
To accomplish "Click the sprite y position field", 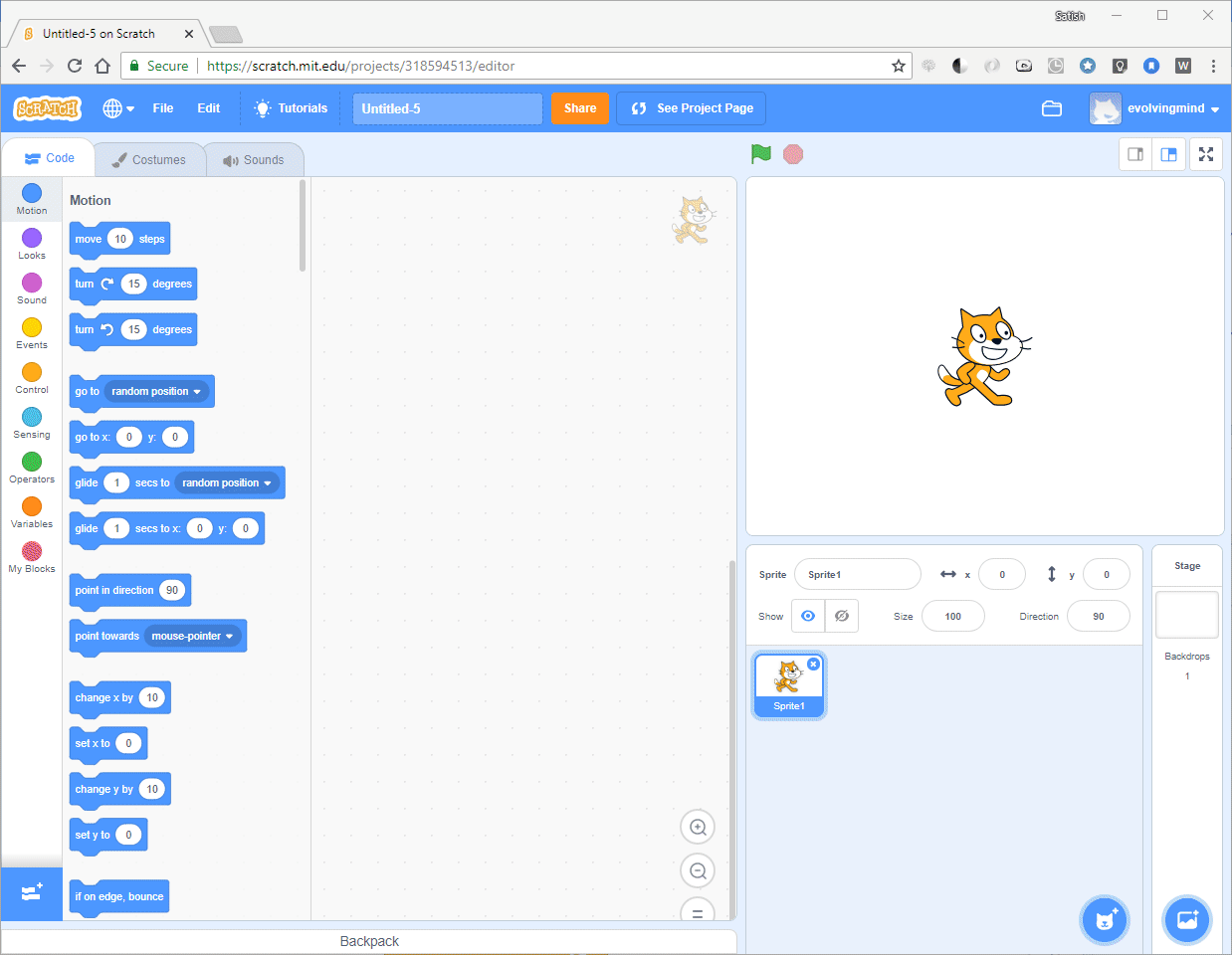I will click(x=1107, y=574).
